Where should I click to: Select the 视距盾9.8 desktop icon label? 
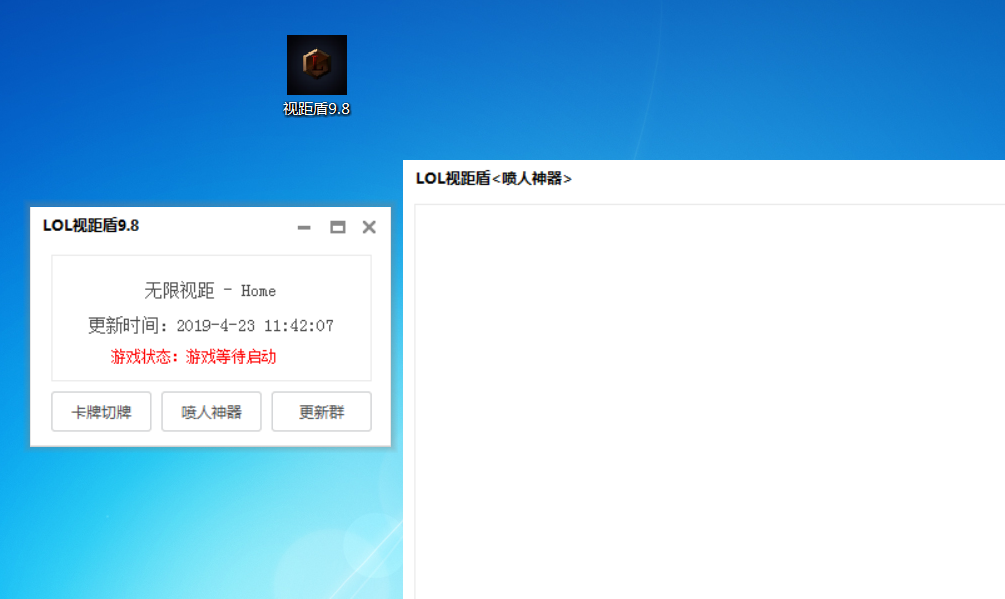point(317,109)
